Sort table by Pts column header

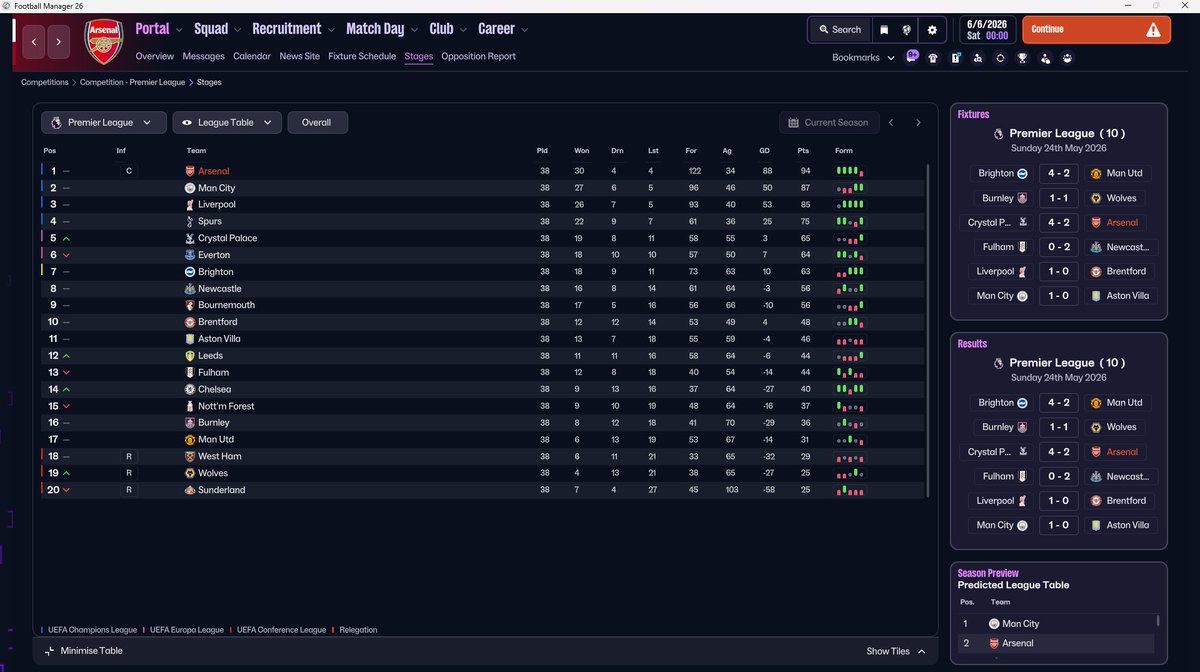pos(803,150)
